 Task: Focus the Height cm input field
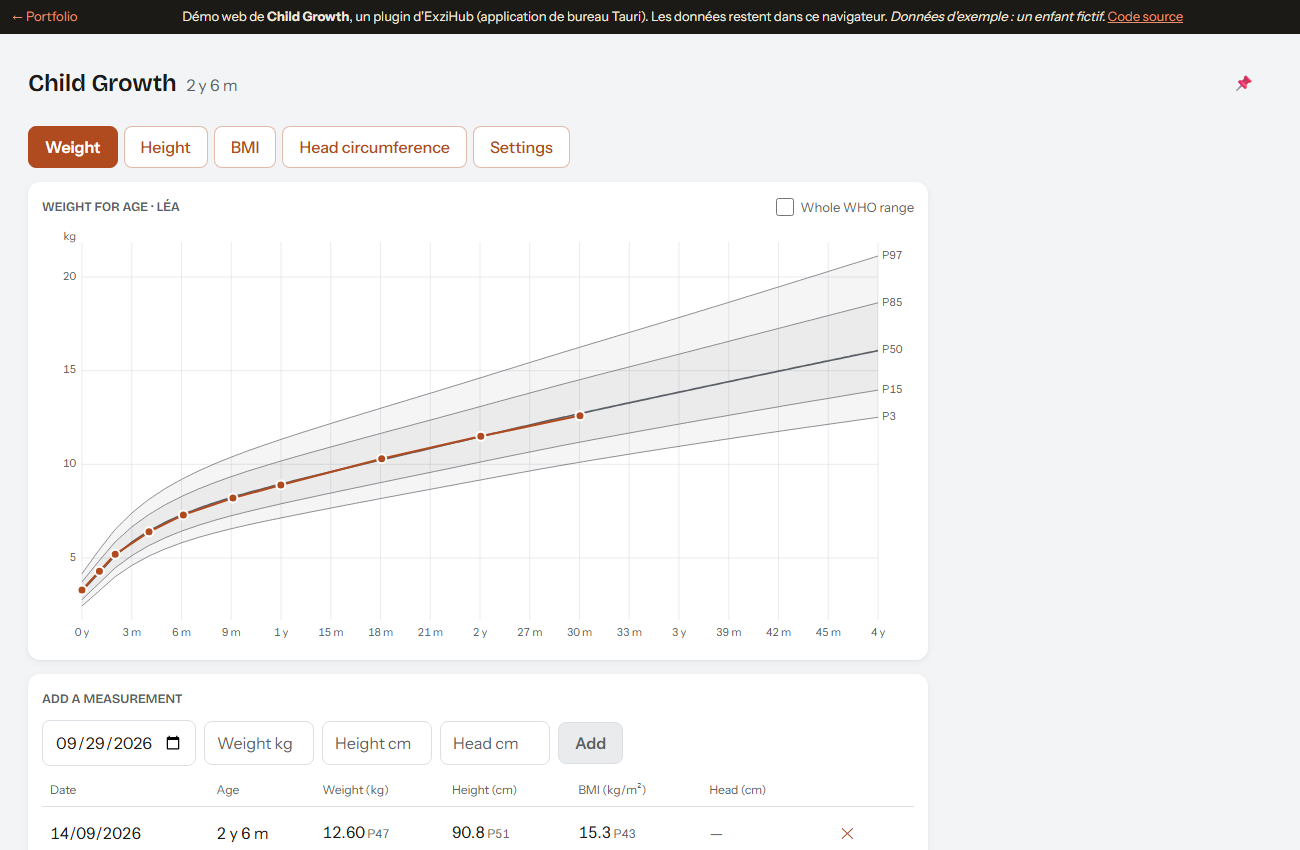377,743
